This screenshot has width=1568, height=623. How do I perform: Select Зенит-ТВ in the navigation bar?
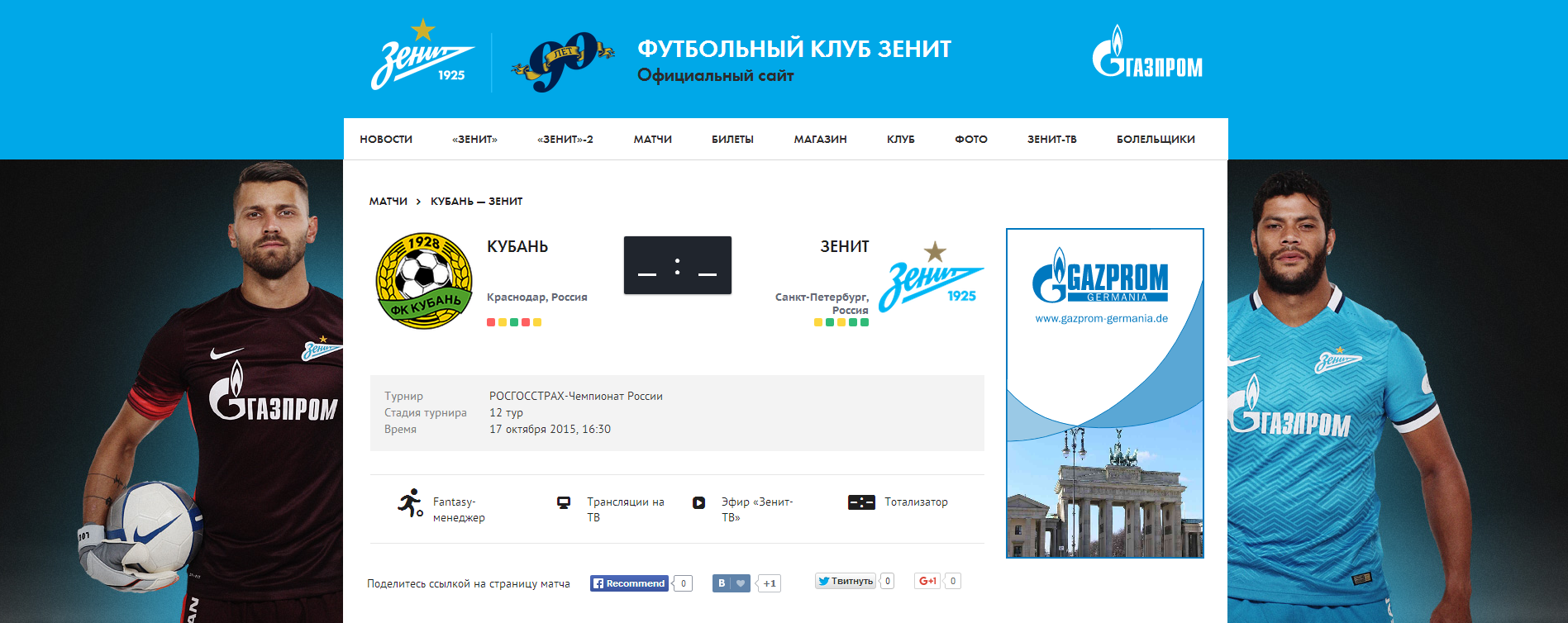pos(1051,140)
